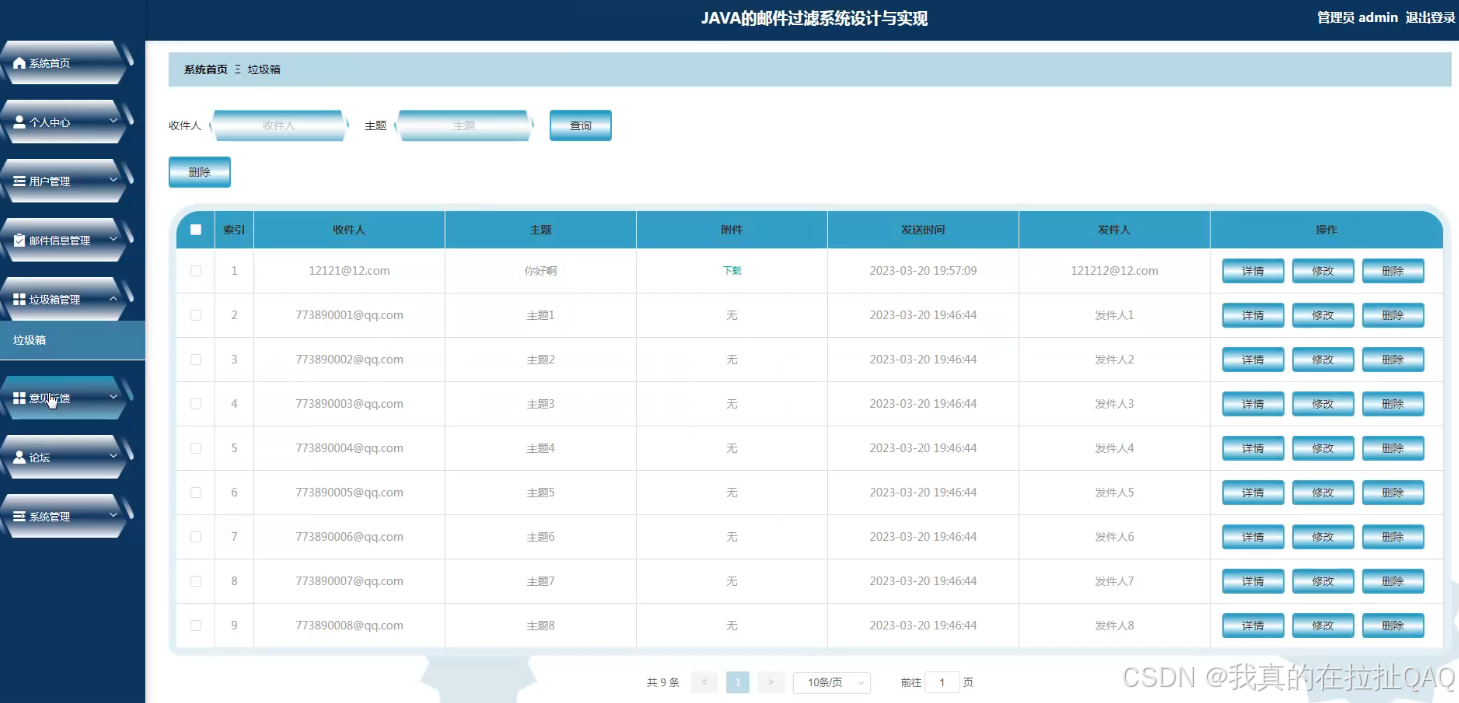Viewport: 1459px width, 703px height.
Task: Click the list icon beside 系统管理
Action: [19, 516]
